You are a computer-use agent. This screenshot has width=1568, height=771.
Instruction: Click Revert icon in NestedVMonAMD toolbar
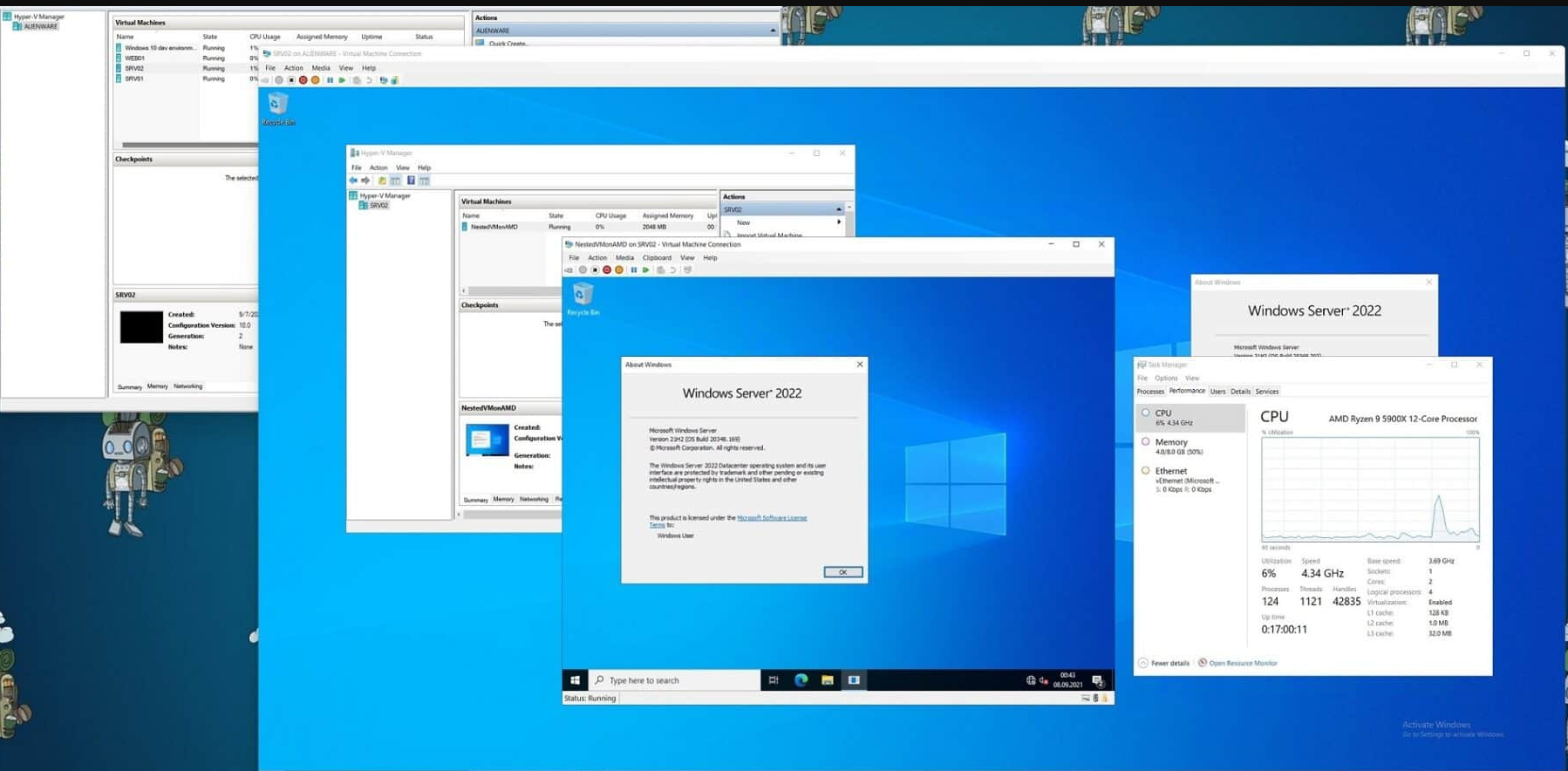tap(672, 270)
